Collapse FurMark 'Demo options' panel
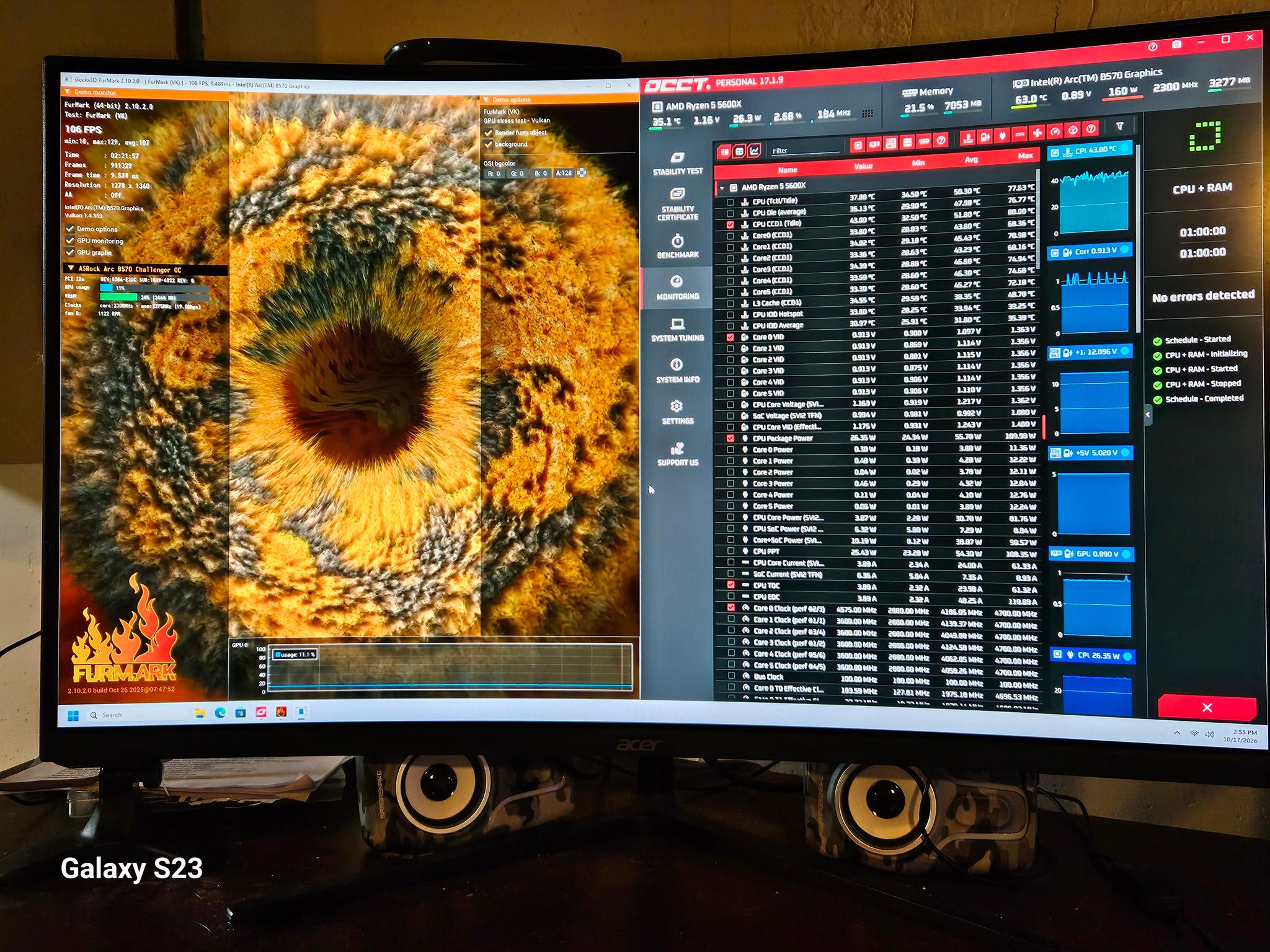 click(486, 100)
